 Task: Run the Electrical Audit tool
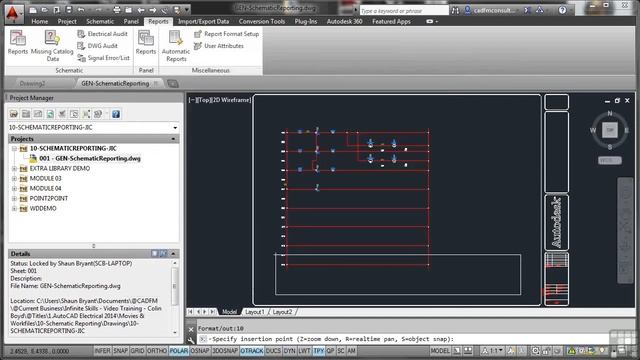[x=102, y=34]
